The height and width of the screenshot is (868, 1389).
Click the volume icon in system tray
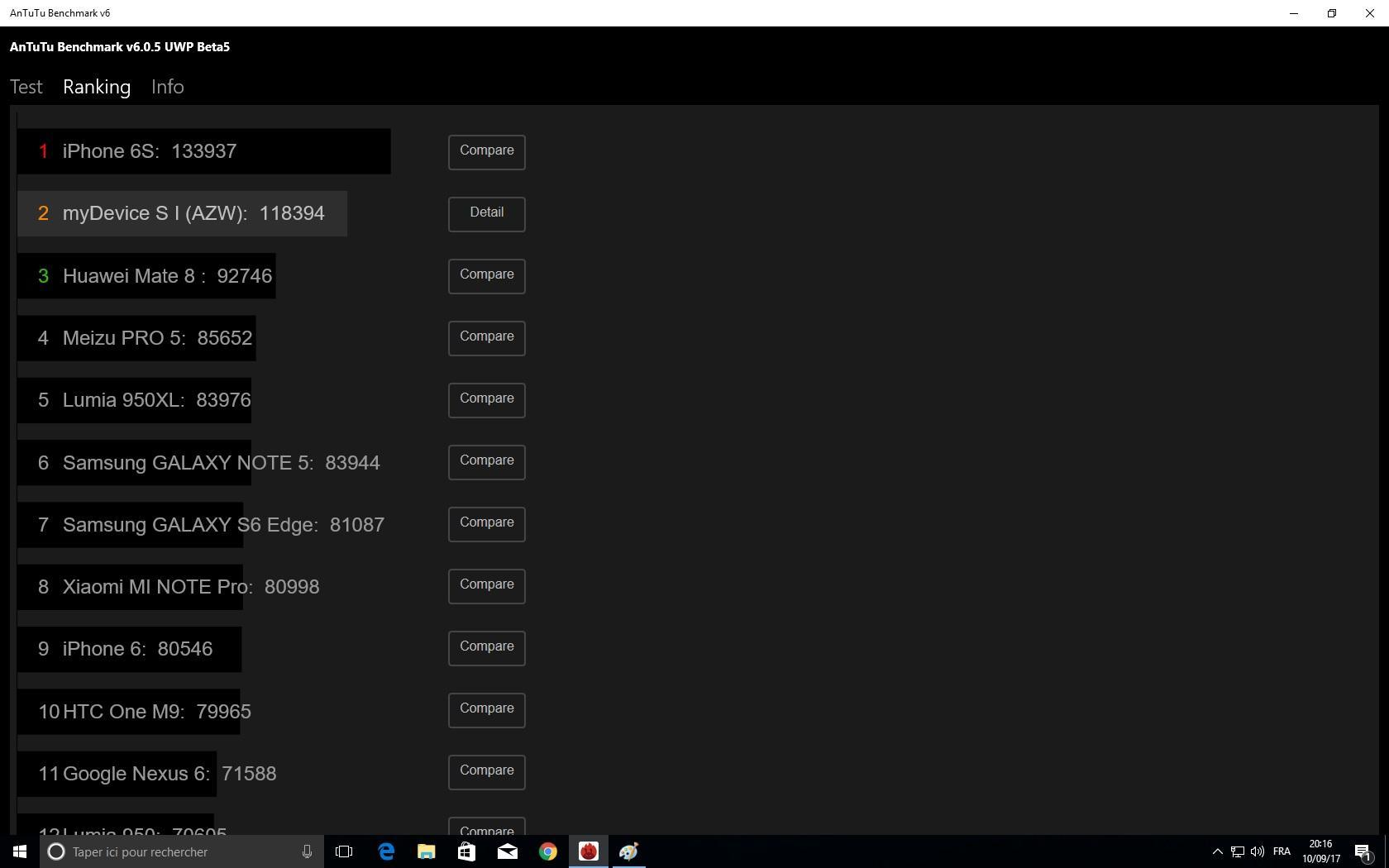tap(1257, 851)
